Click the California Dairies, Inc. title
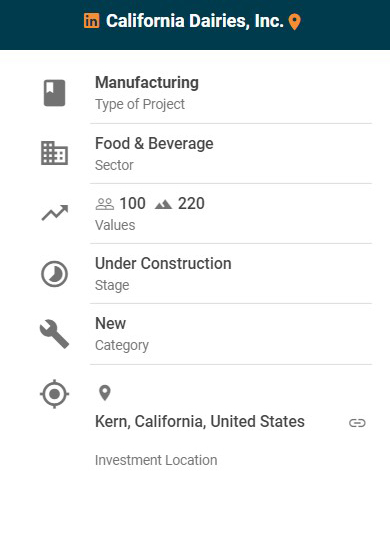Image resolution: width=390 pixels, height=560 pixels. pyautogui.click(x=195, y=21)
